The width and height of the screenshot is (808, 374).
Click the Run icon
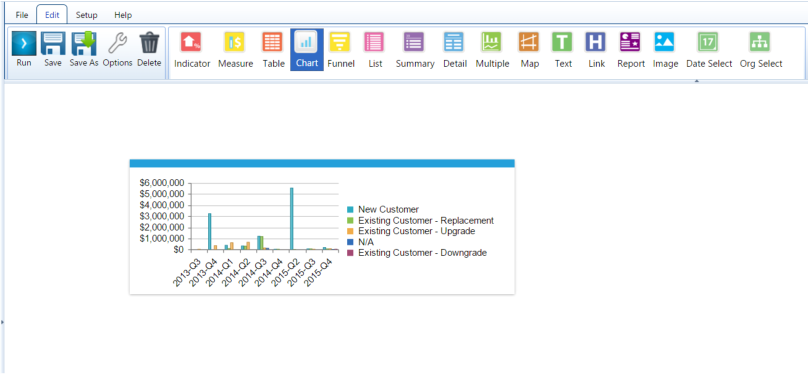pos(24,43)
